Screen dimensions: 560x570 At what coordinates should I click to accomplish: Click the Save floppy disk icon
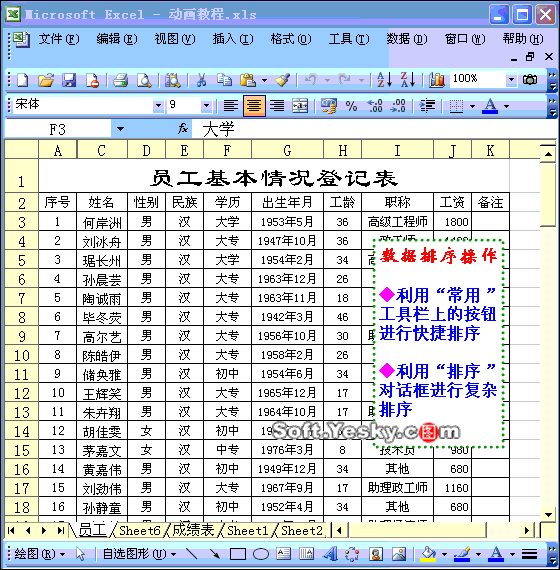click(x=69, y=80)
